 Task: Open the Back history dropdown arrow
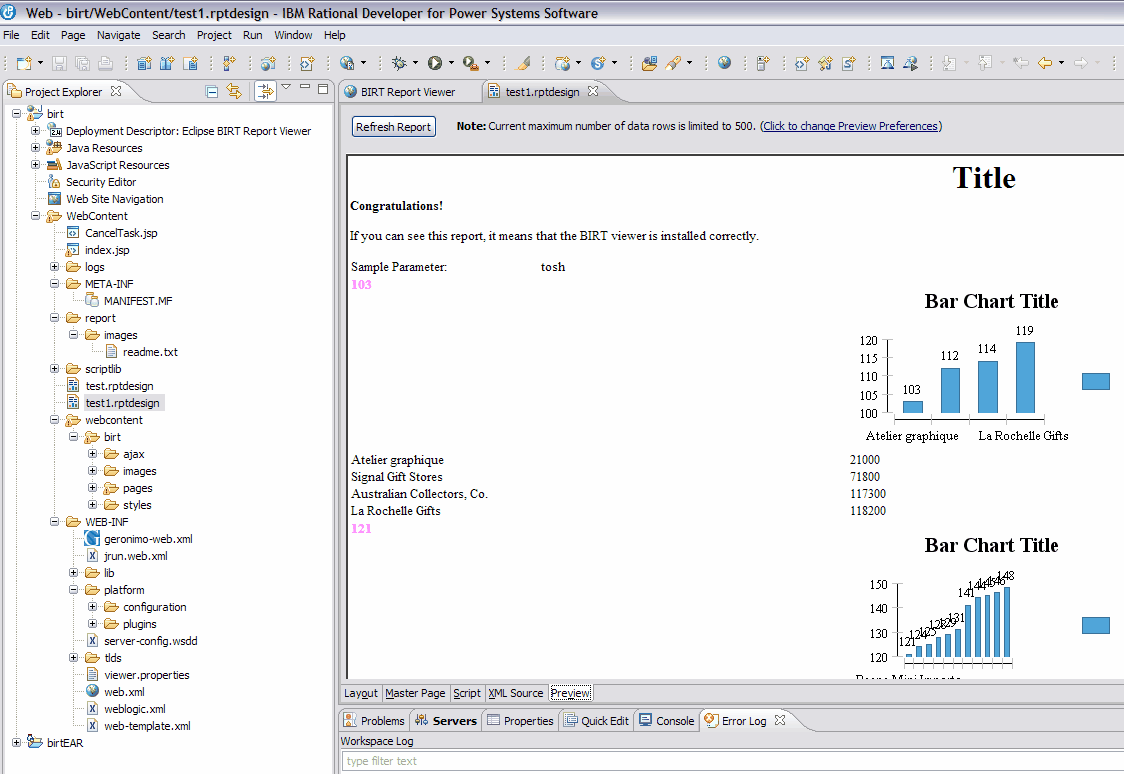tap(1062, 63)
